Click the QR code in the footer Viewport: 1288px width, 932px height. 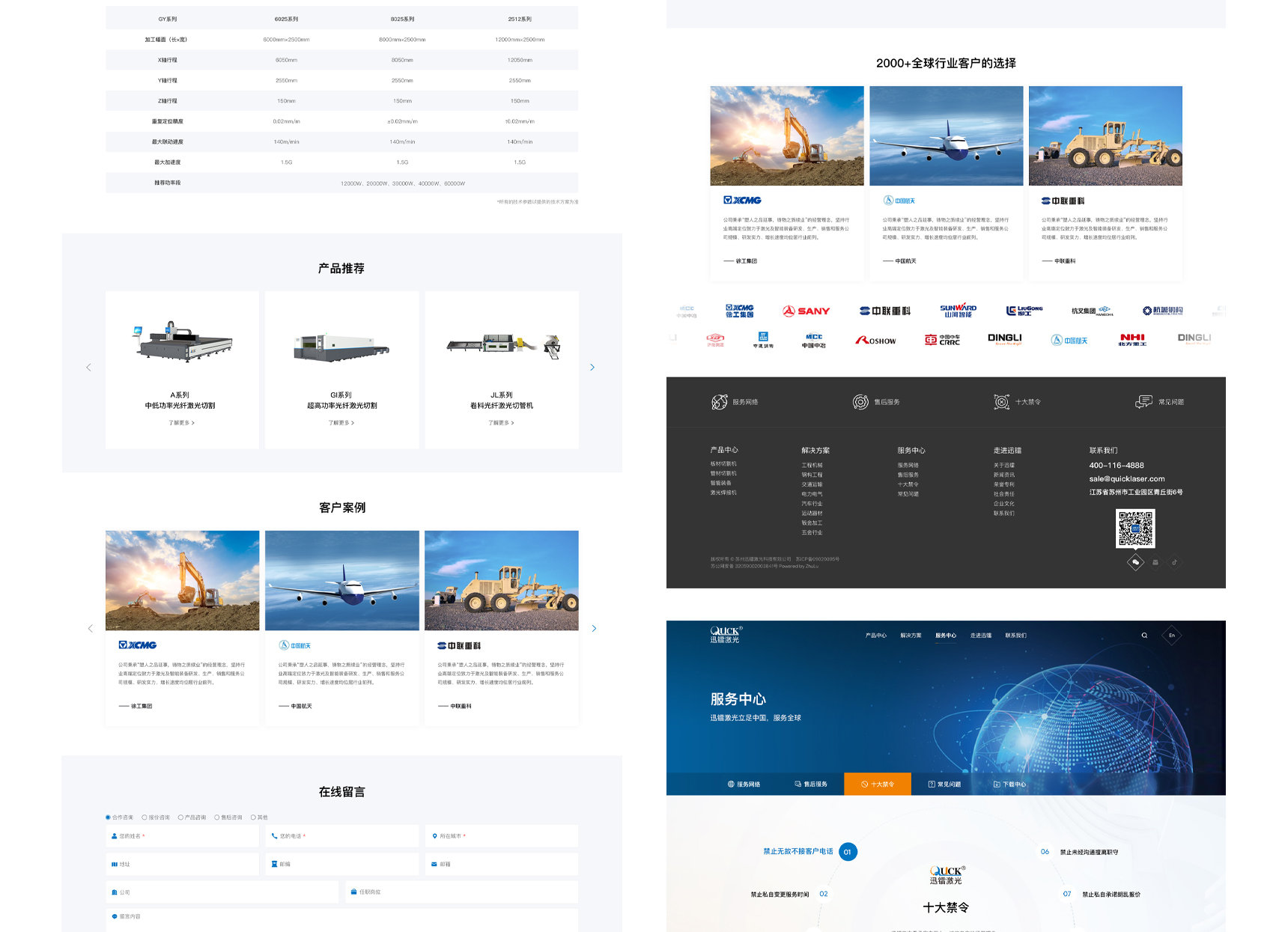tap(1135, 529)
